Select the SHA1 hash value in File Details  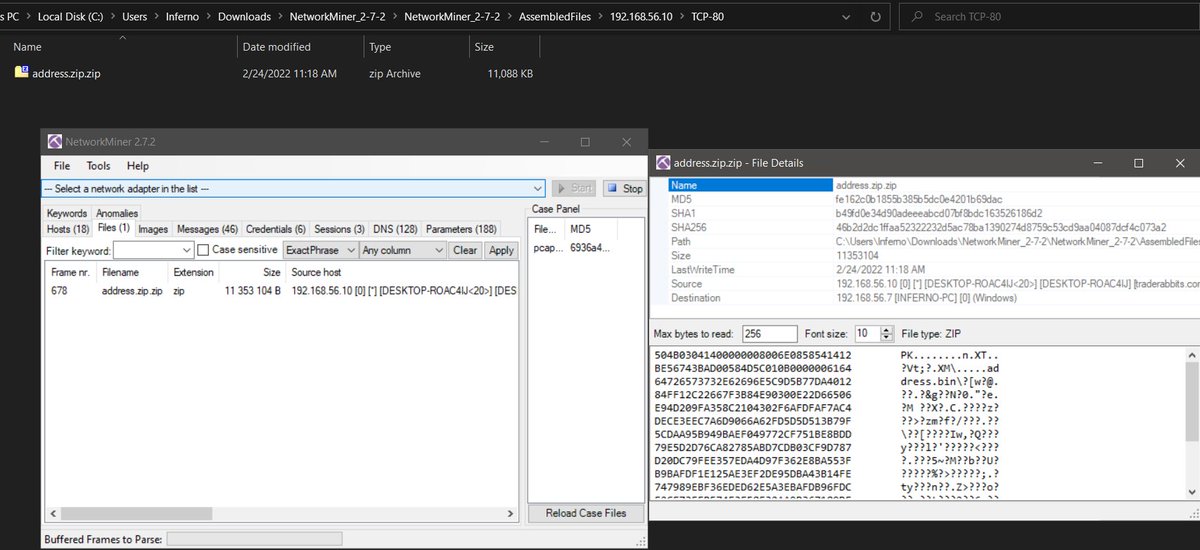coord(938,213)
